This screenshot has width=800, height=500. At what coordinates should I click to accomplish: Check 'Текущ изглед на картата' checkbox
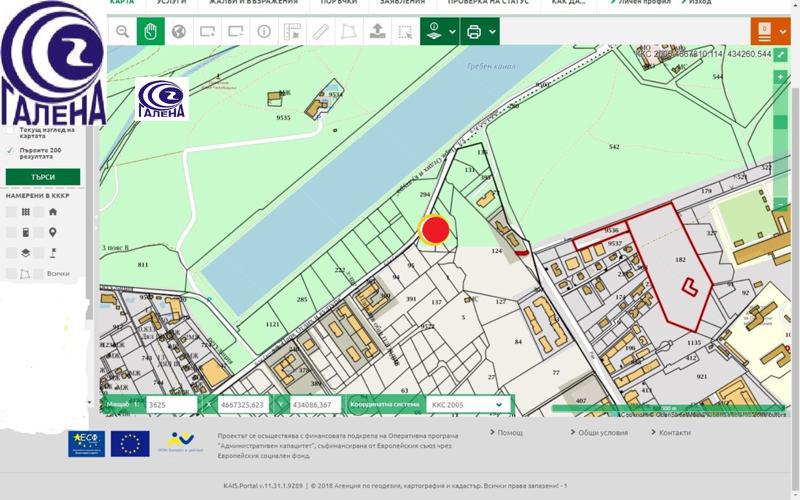click(10, 131)
